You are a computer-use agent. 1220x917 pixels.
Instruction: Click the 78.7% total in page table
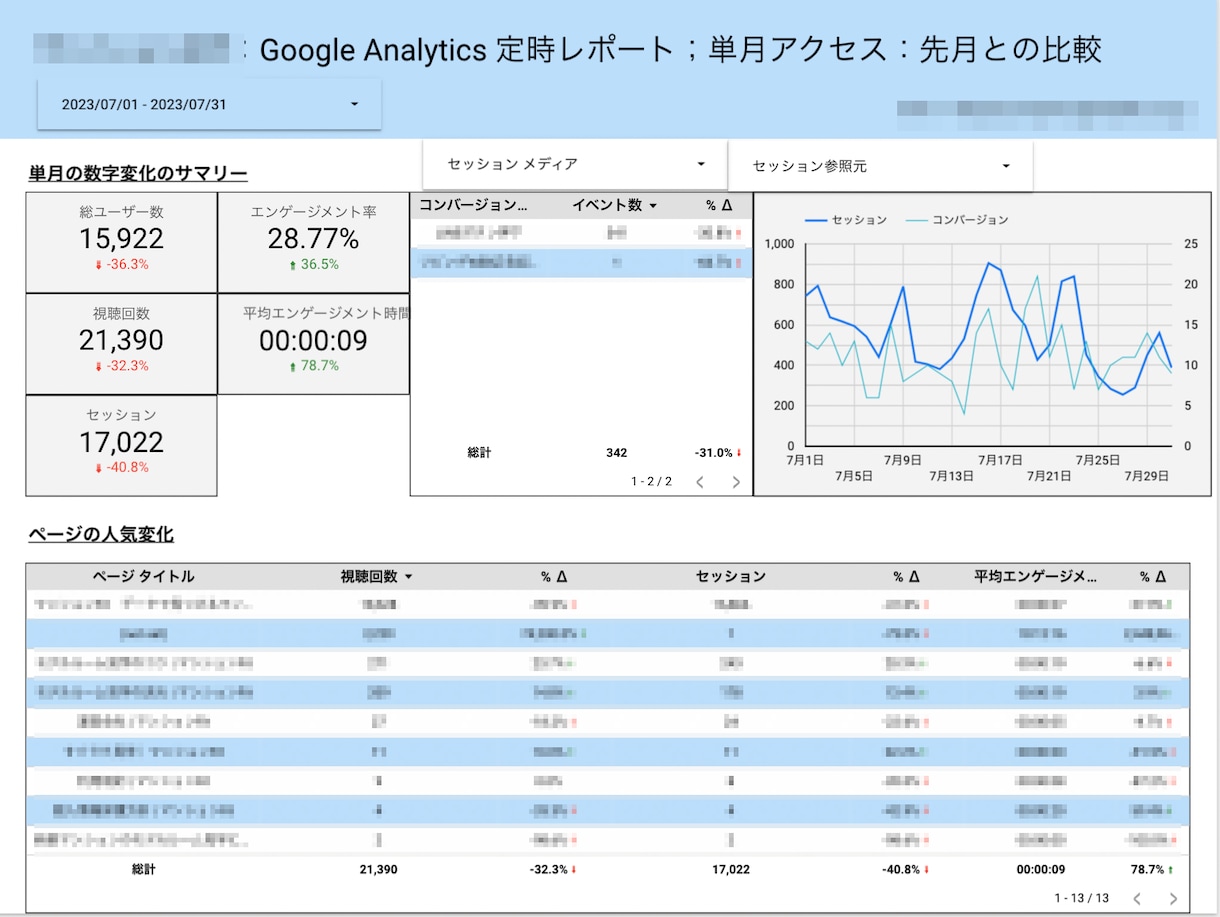pos(1153,870)
